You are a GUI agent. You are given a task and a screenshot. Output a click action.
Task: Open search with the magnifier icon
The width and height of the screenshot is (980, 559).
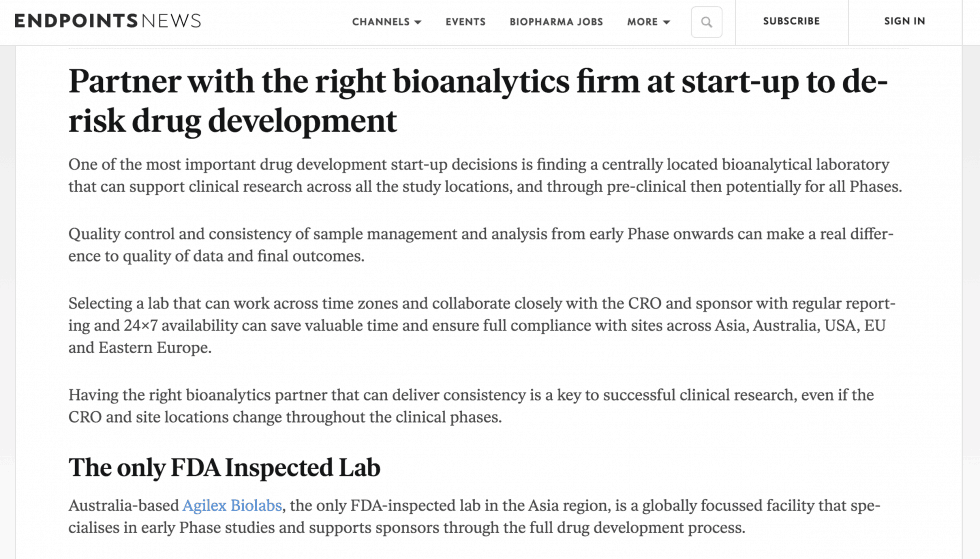706,22
